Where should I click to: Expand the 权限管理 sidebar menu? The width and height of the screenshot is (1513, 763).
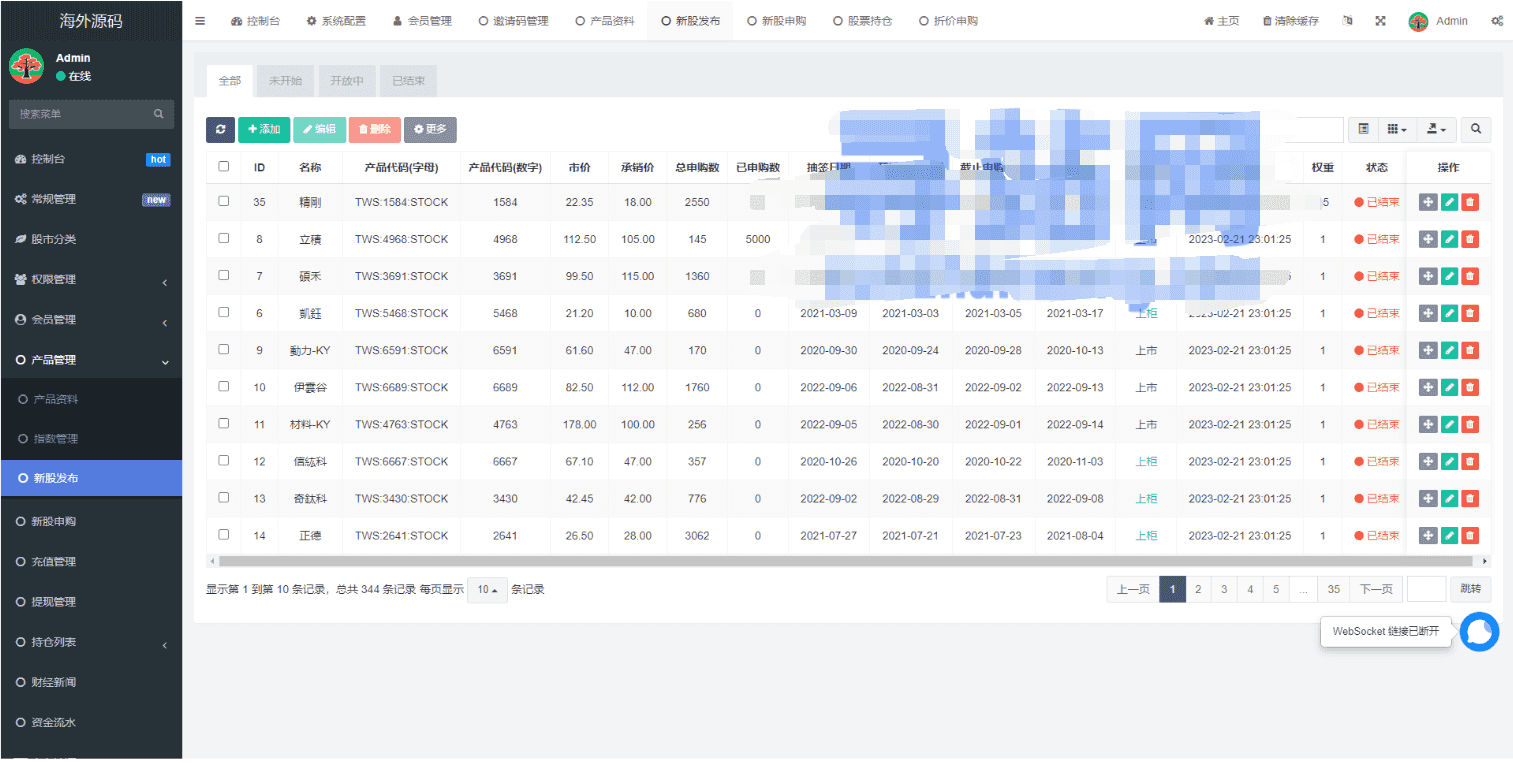91,279
